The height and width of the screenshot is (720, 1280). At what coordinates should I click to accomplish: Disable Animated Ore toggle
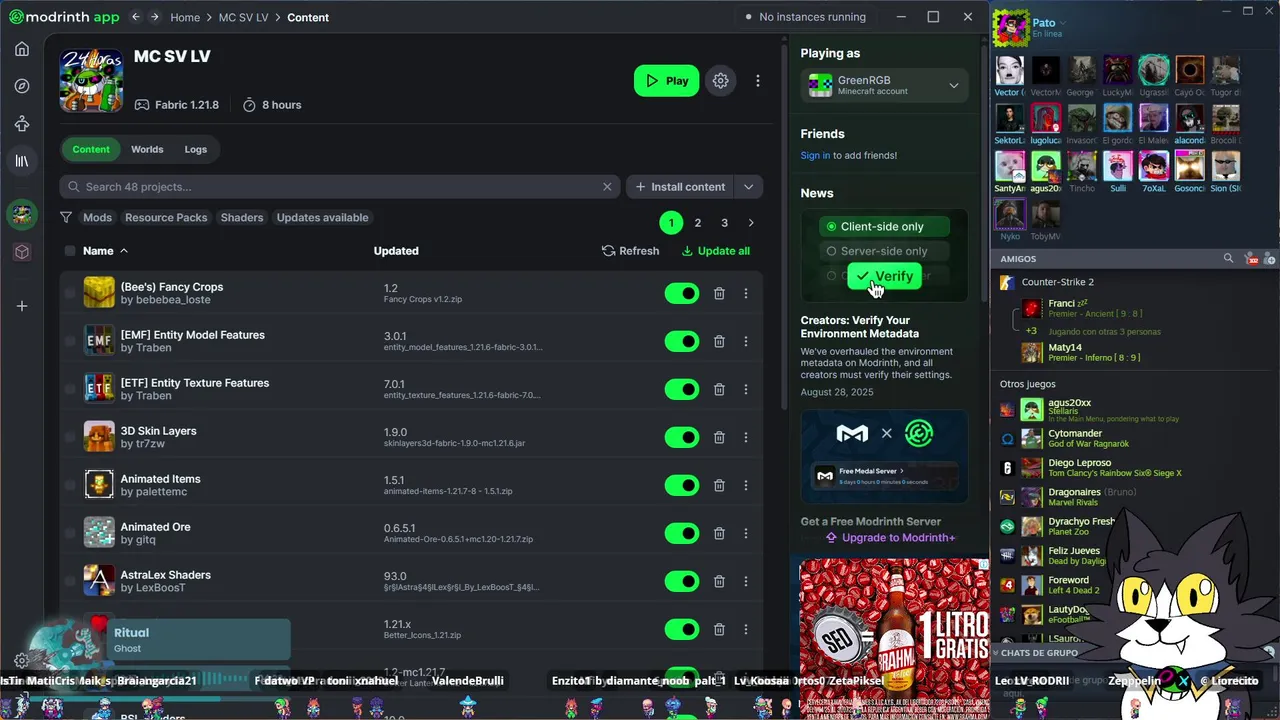click(x=682, y=533)
